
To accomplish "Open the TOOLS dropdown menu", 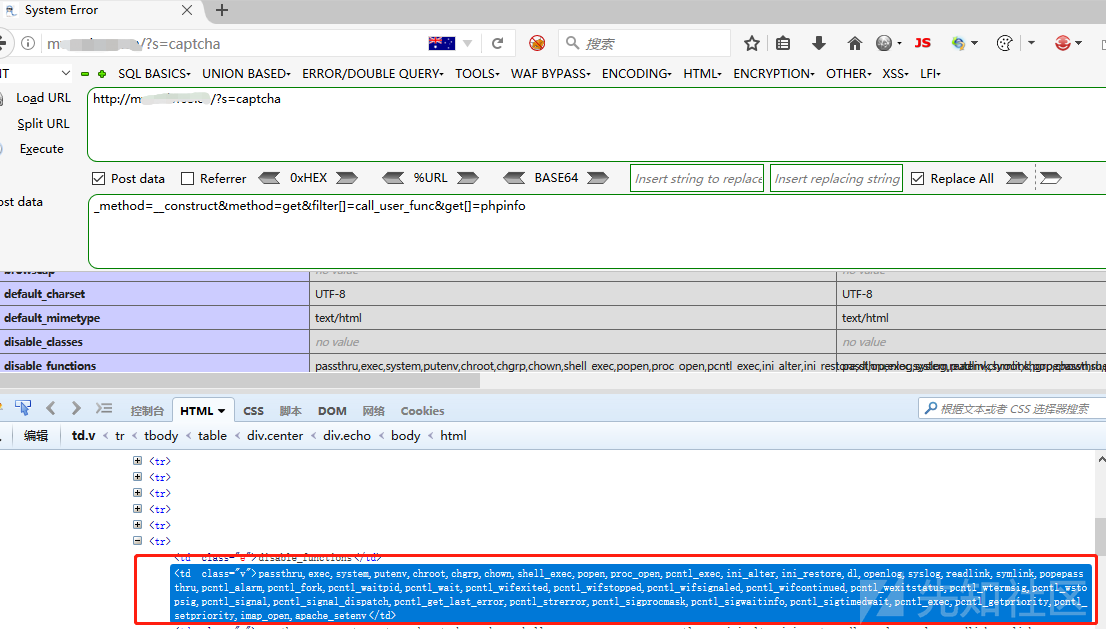I will tap(477, 73).
